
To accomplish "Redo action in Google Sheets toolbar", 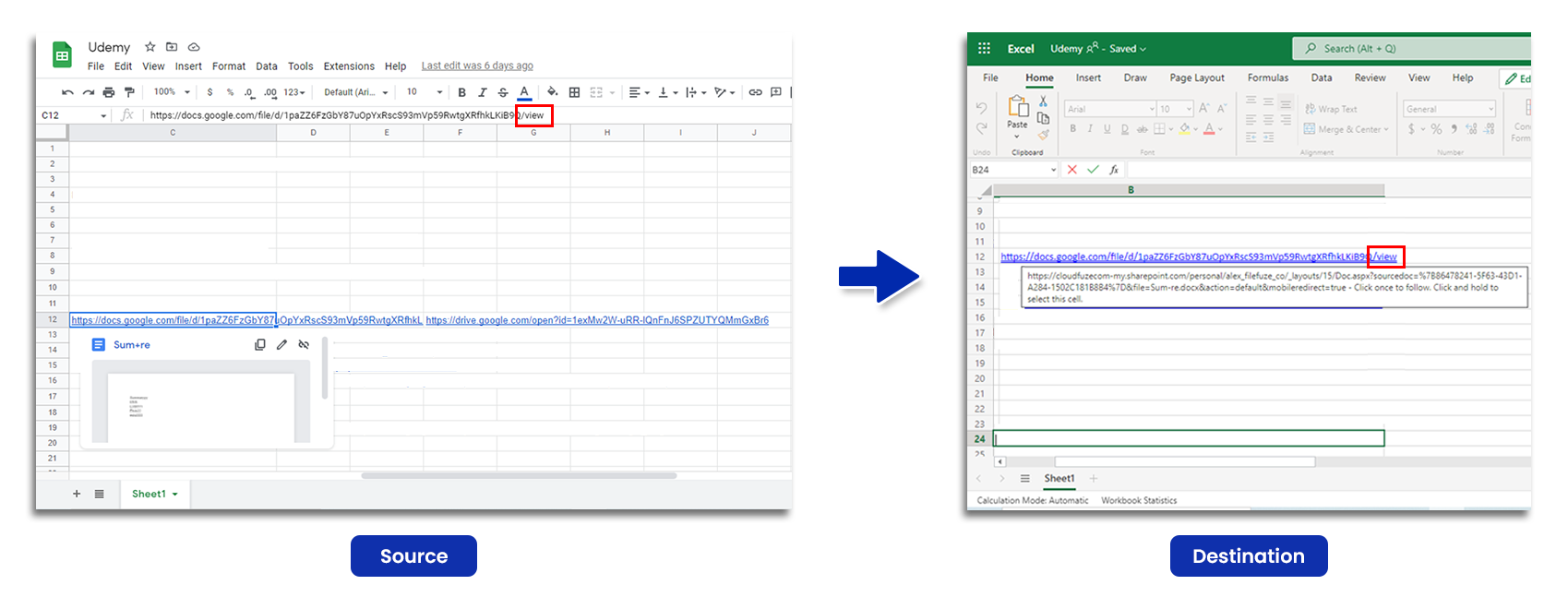I will [x=89, y=92].
